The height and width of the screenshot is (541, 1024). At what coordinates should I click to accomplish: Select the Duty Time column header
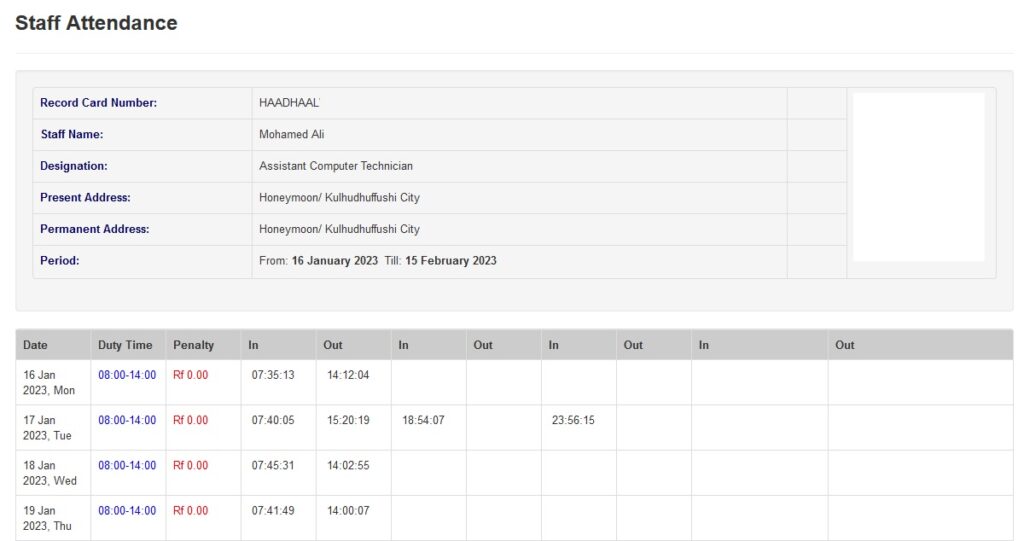click(x=125, y=345)
